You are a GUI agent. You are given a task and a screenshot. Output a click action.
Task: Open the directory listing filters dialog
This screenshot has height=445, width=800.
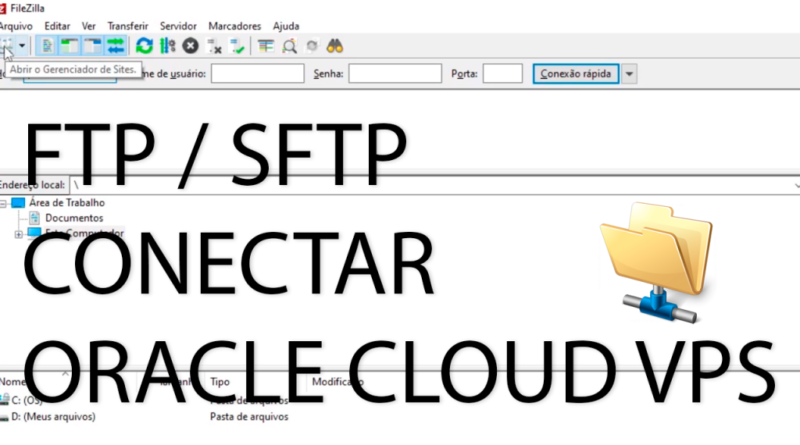click(x=266, y=46)
